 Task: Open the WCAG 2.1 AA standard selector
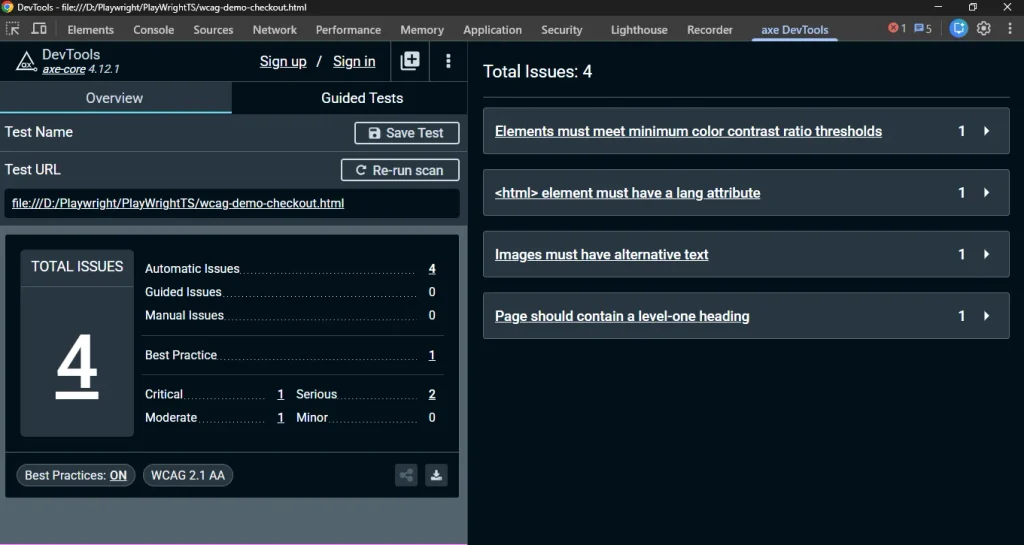(x=188, y=475)
